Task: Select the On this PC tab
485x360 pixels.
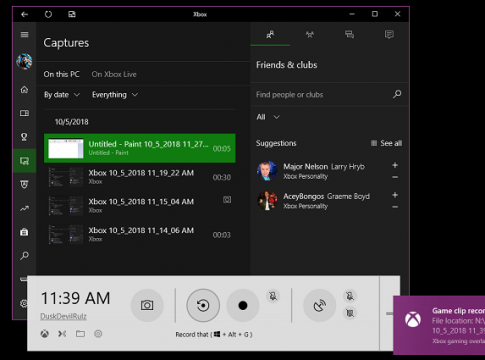Action: pos(62,74)
